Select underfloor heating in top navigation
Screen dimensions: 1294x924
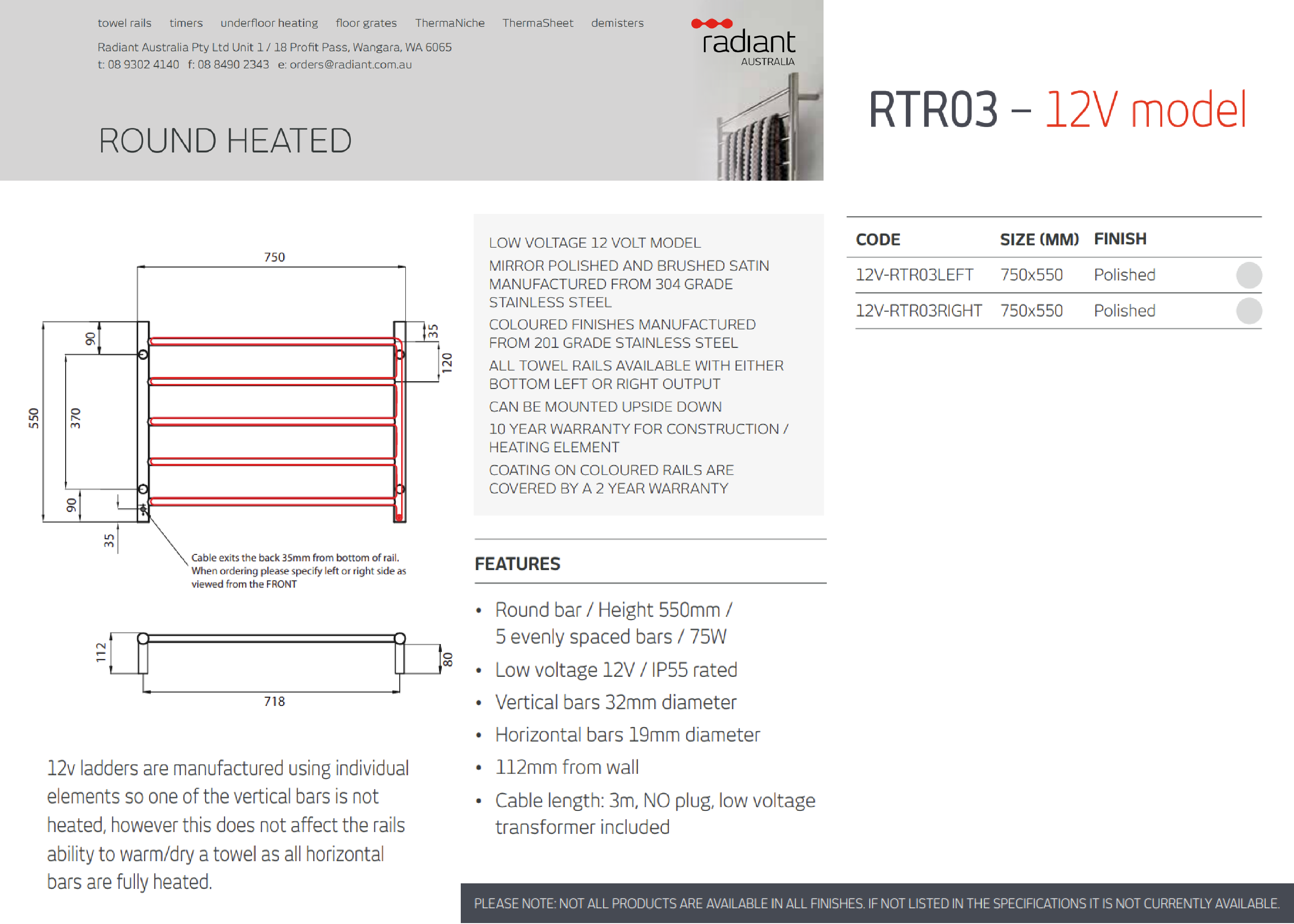pyautogui.click(x=269, y=23)
